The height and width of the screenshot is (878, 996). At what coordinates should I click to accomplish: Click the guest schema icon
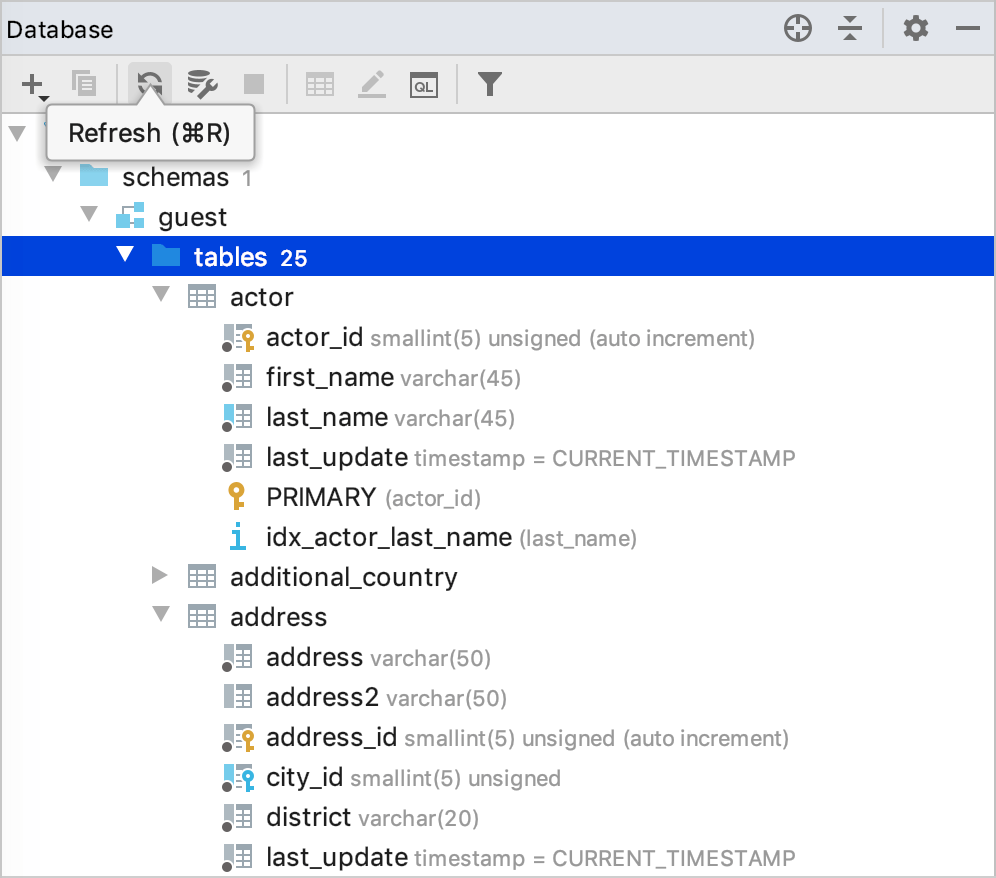pyautogui.click(x=130, y=216)
